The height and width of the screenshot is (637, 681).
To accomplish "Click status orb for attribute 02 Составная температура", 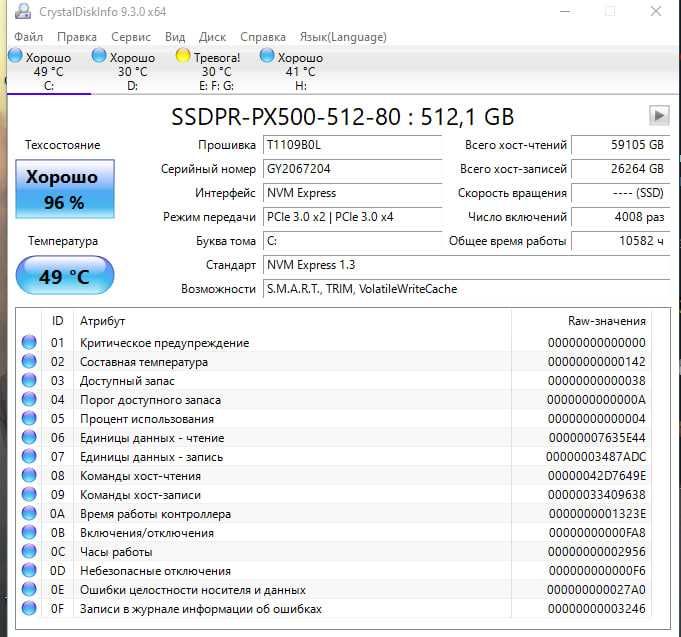I will (x=29, y=361).
